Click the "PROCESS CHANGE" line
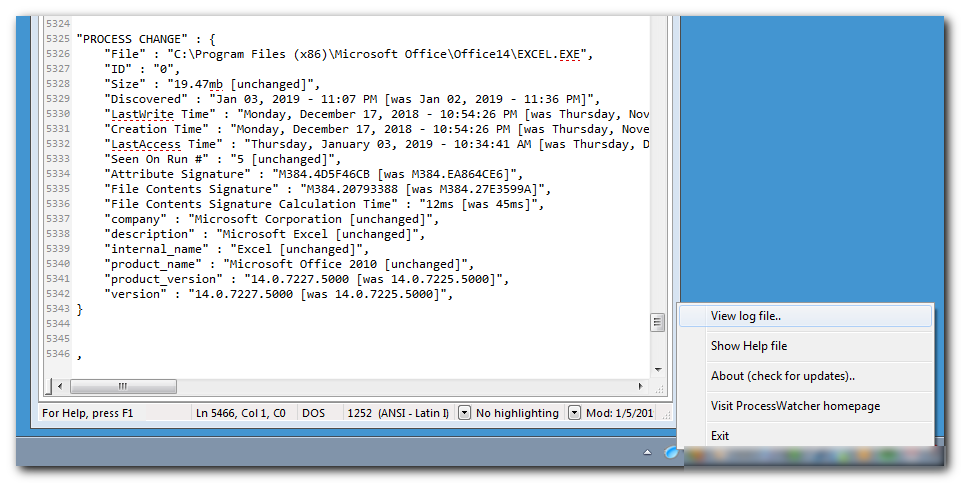This screenshot has height=483, width=961. point(146,39)
